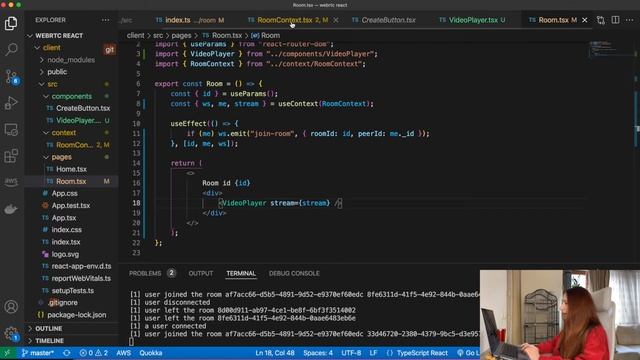Image resolution: width=640 pixels, height=360 pixels.
Task: Expand the Timeline section
Action: tap(49, 340)
